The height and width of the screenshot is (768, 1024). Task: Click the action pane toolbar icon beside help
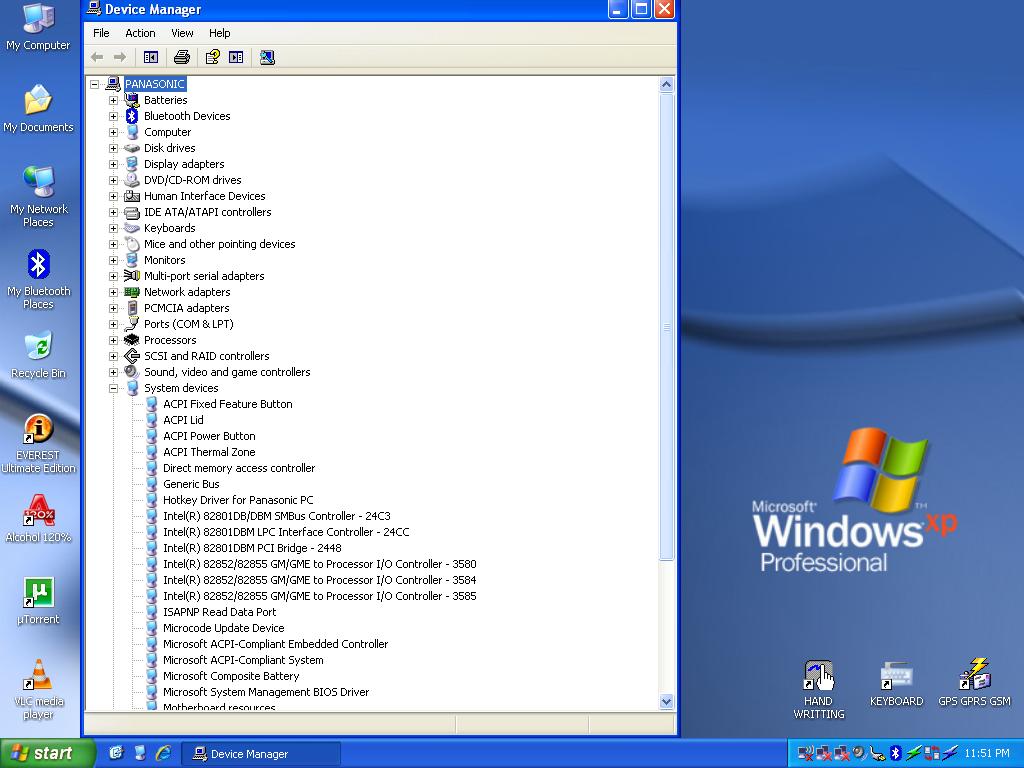tap(236, 57)
